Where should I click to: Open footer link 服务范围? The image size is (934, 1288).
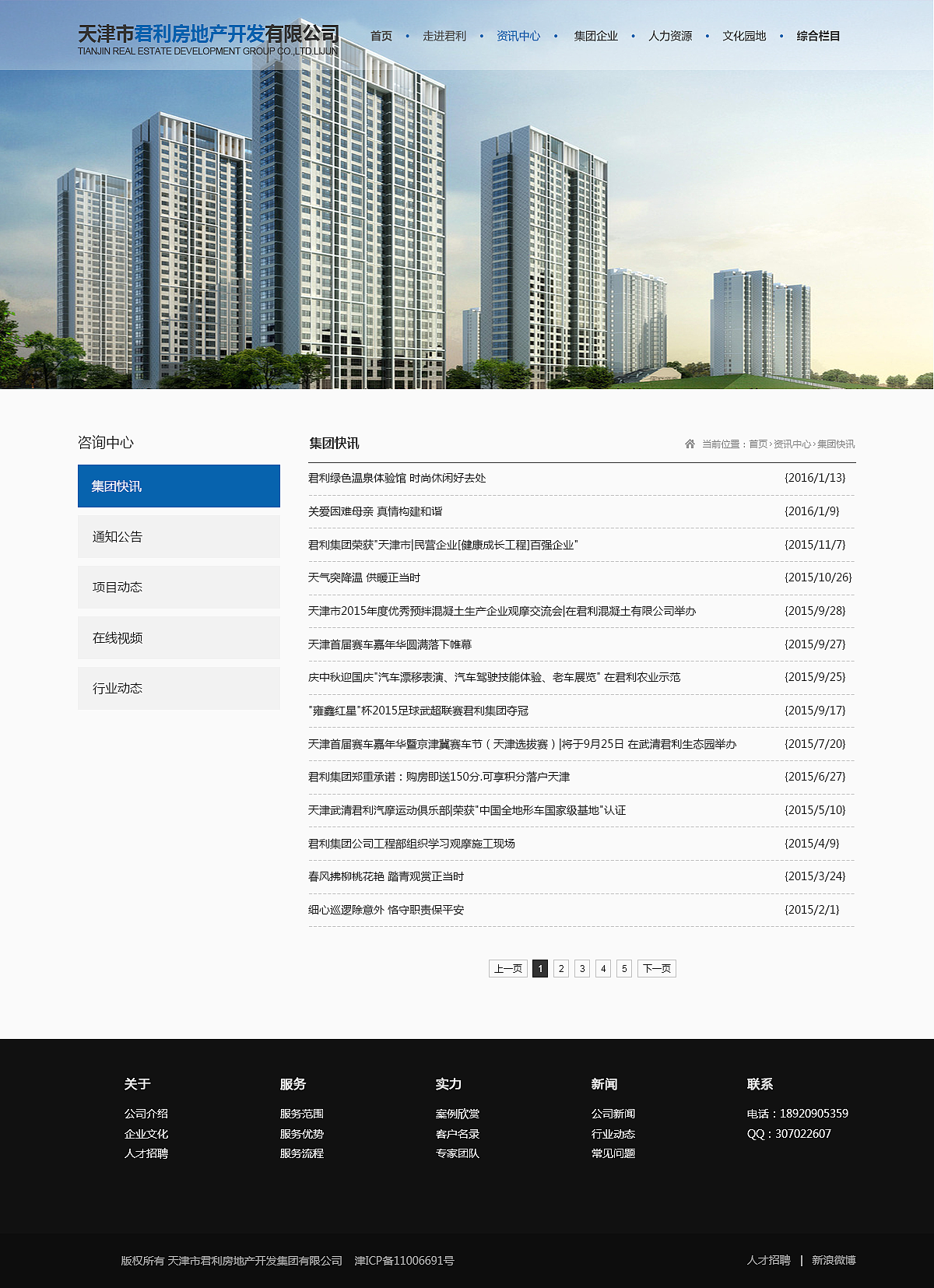pyautogui.click(x=302, y=1114)
